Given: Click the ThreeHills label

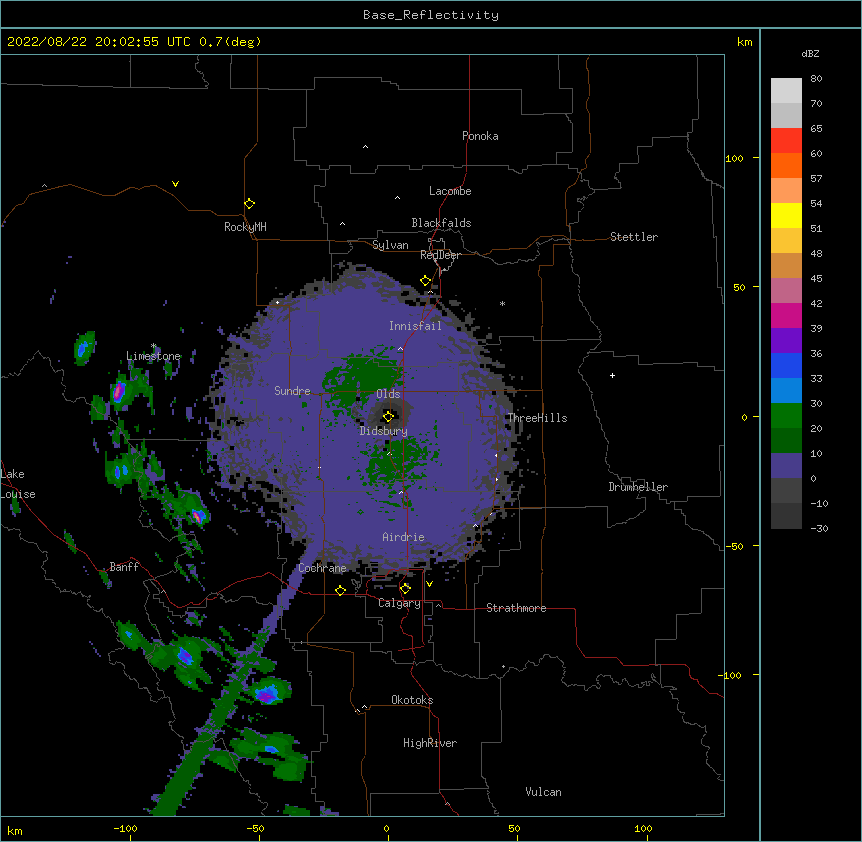Looking at the screenshot, I should coord(537,418).
